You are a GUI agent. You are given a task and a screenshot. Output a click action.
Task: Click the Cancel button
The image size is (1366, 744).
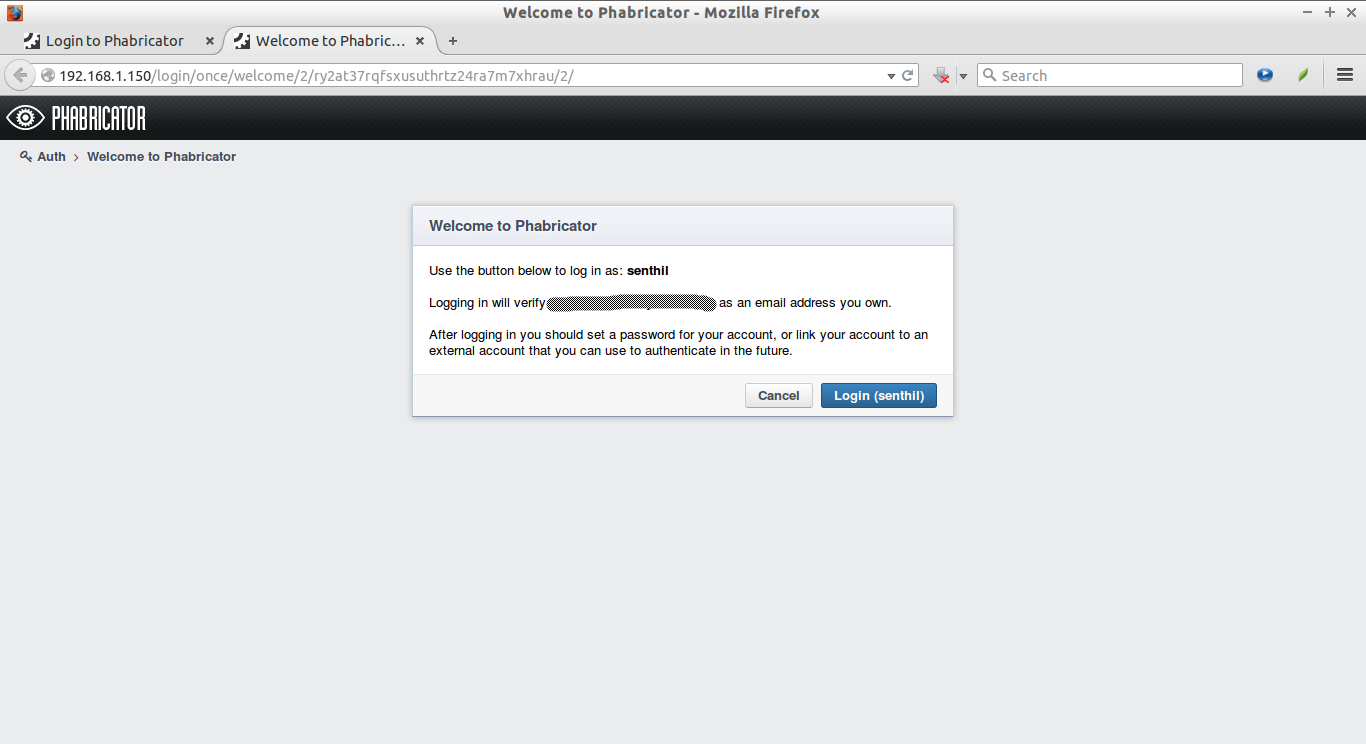779,395
